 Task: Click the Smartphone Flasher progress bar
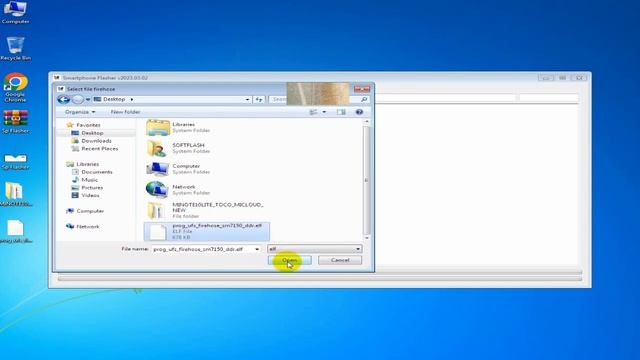coord(320,279)
